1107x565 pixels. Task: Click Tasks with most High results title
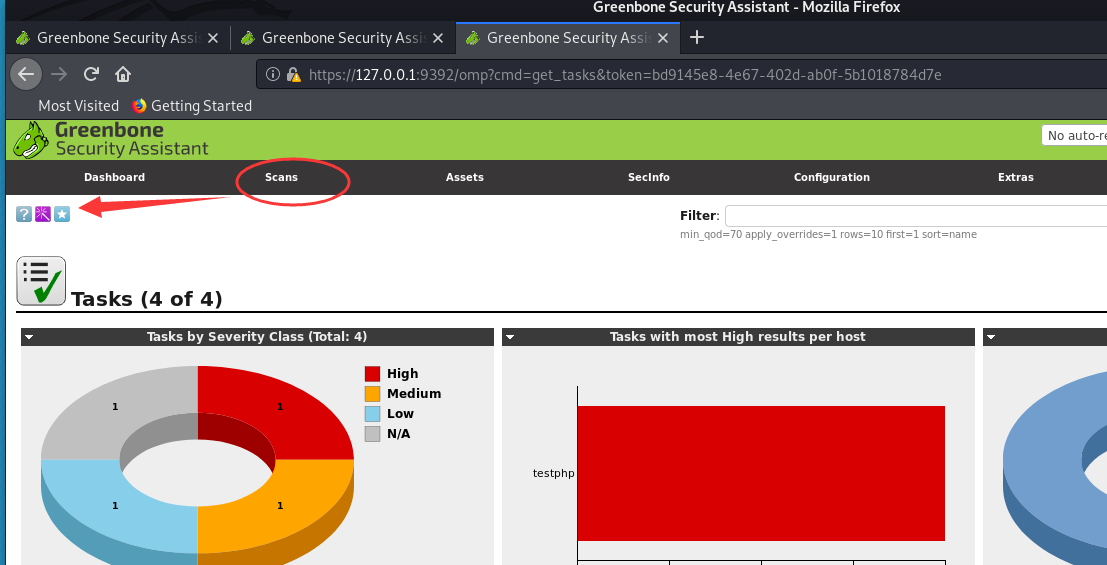(738, 337)
